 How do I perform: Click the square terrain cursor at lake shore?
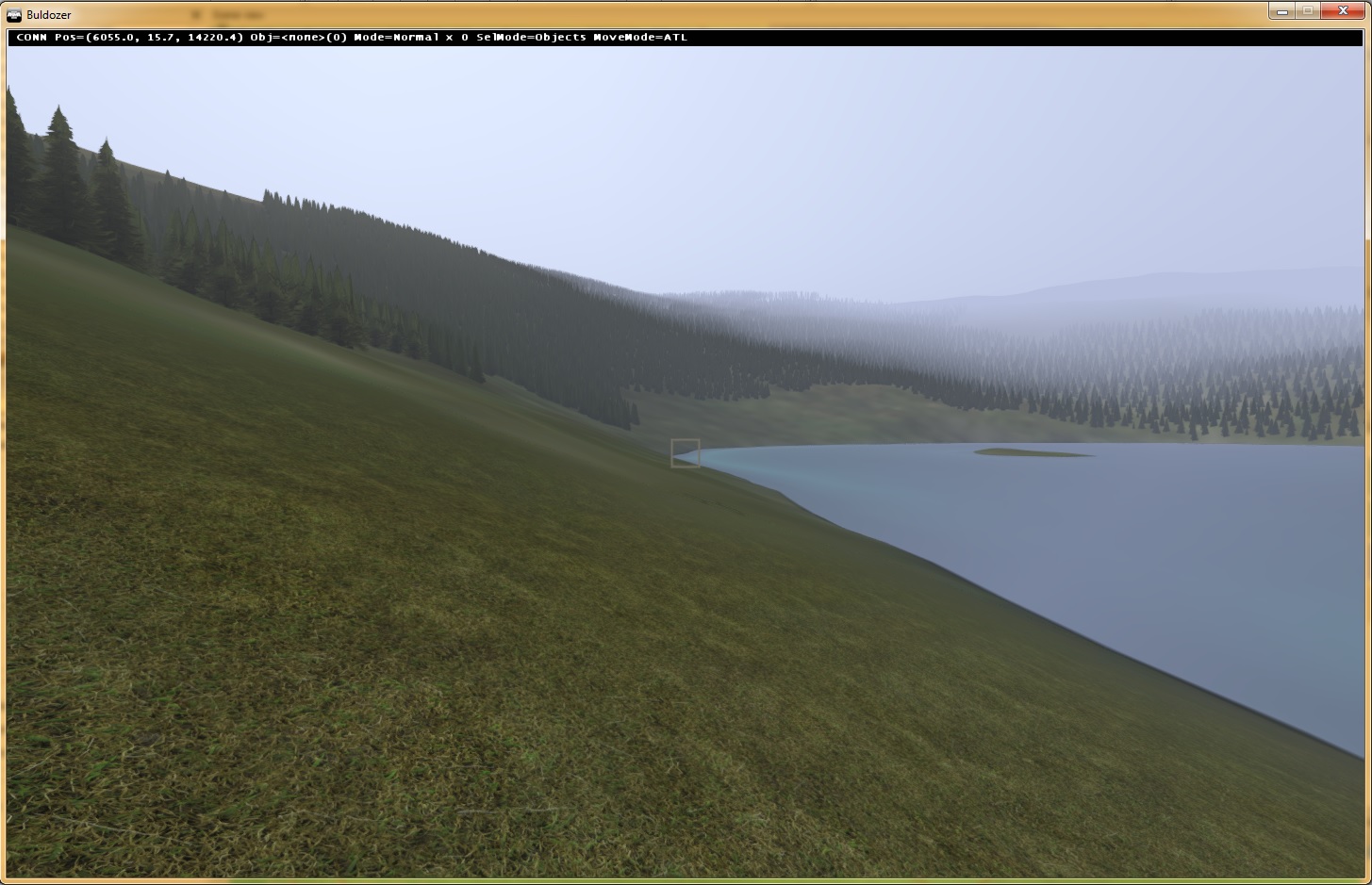[x=686, y=453]
